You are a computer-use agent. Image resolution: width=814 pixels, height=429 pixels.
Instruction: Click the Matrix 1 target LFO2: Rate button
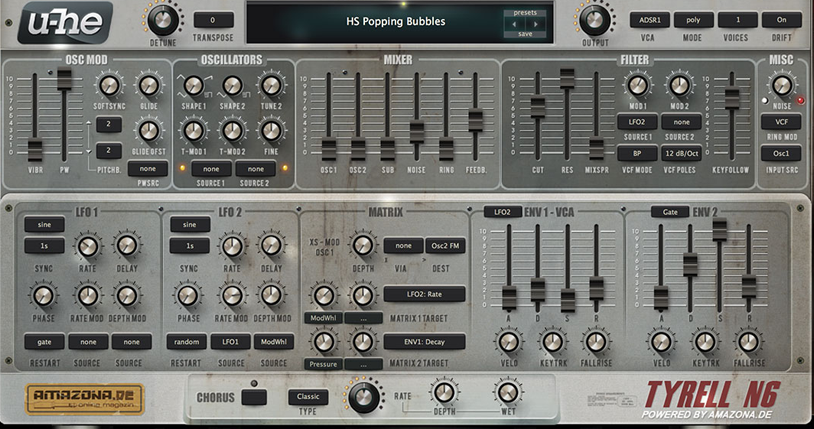(423, 294)
